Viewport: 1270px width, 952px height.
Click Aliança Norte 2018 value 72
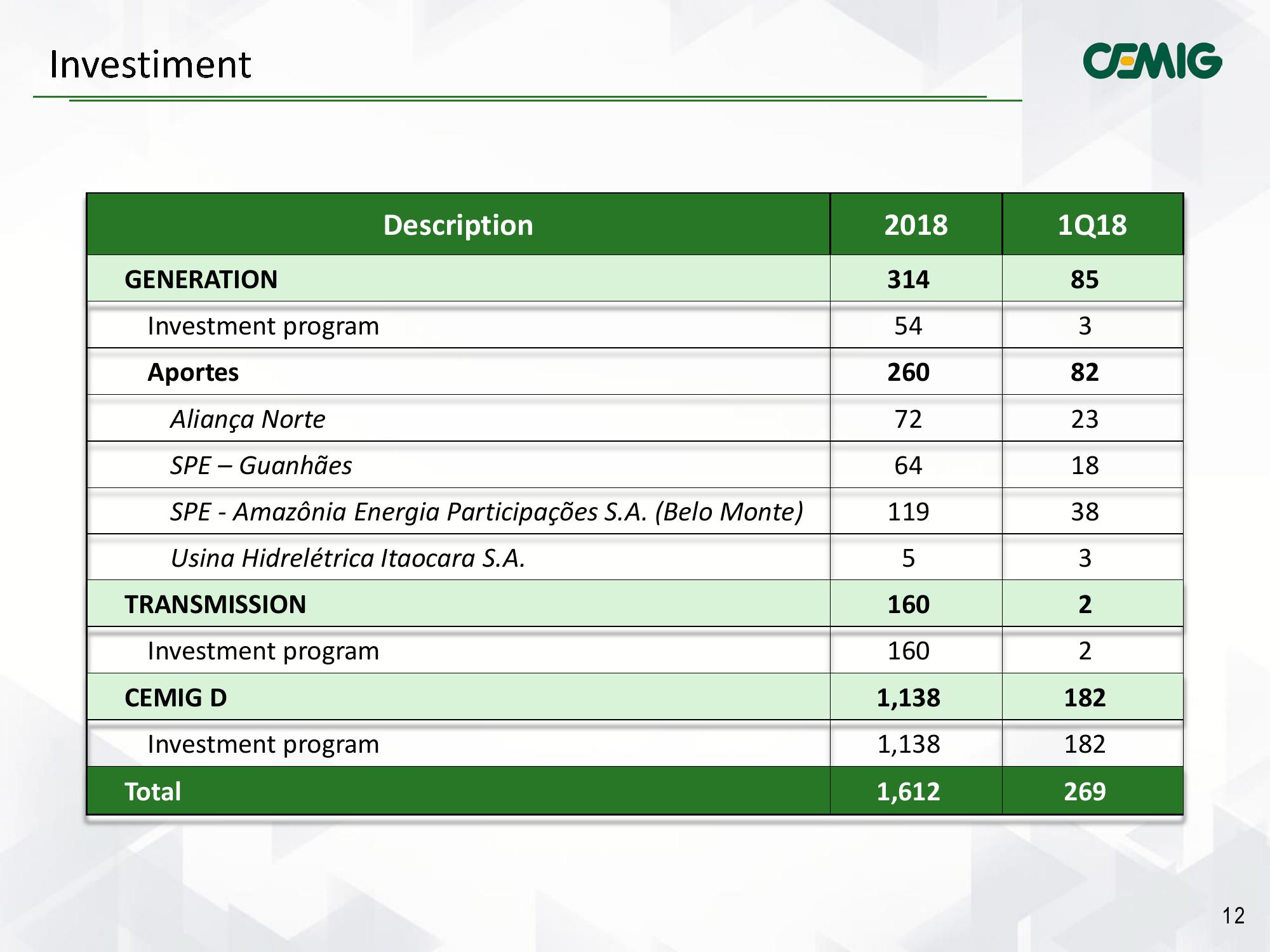point(908,419)
